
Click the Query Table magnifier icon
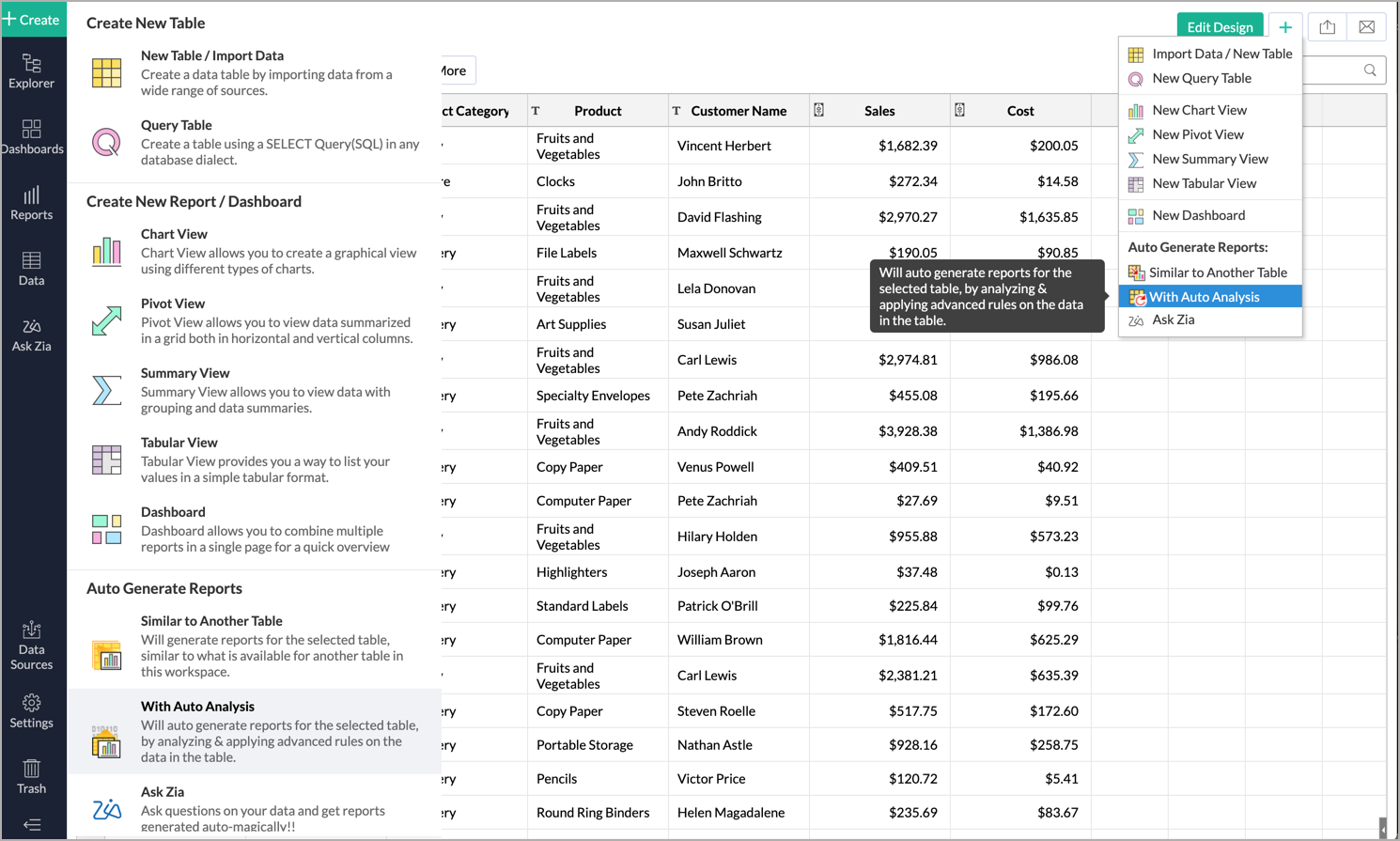click(106, 142)
